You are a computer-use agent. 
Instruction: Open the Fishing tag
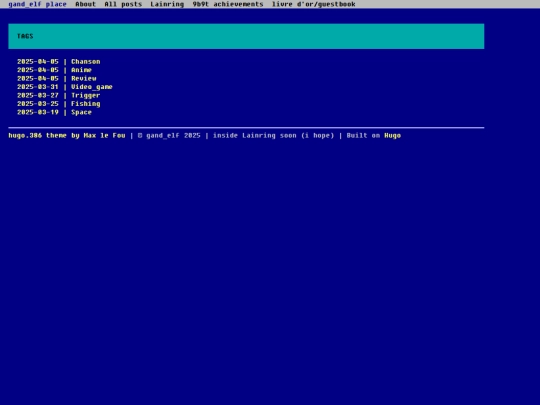(85, 104)
